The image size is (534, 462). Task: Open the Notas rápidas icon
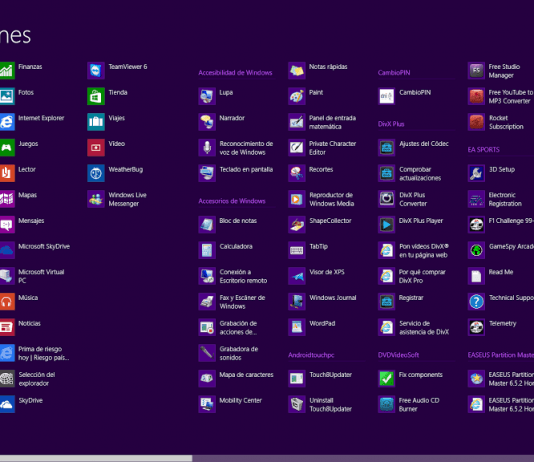(297, 71)
